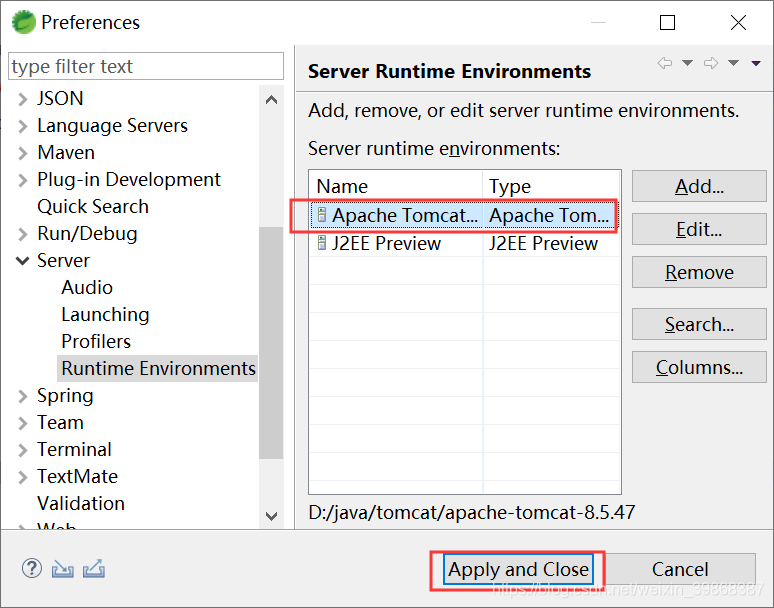Click the Cancel button

pos(680,570)
